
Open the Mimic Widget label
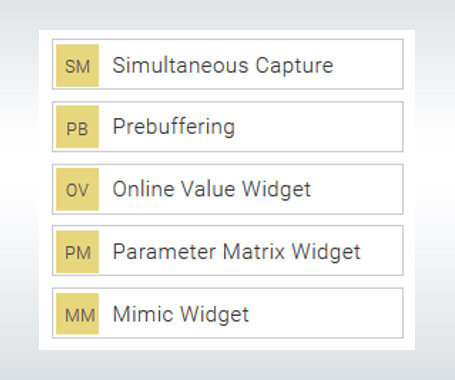[x=181, y=314]
